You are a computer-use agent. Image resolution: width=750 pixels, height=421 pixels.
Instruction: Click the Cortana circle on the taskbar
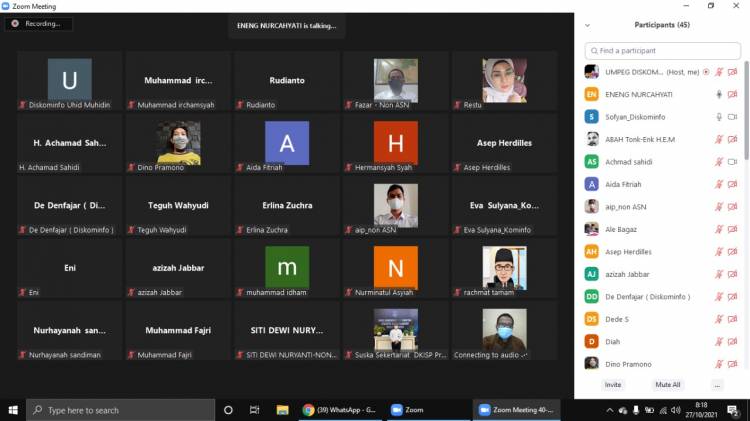tap(228, 410)
